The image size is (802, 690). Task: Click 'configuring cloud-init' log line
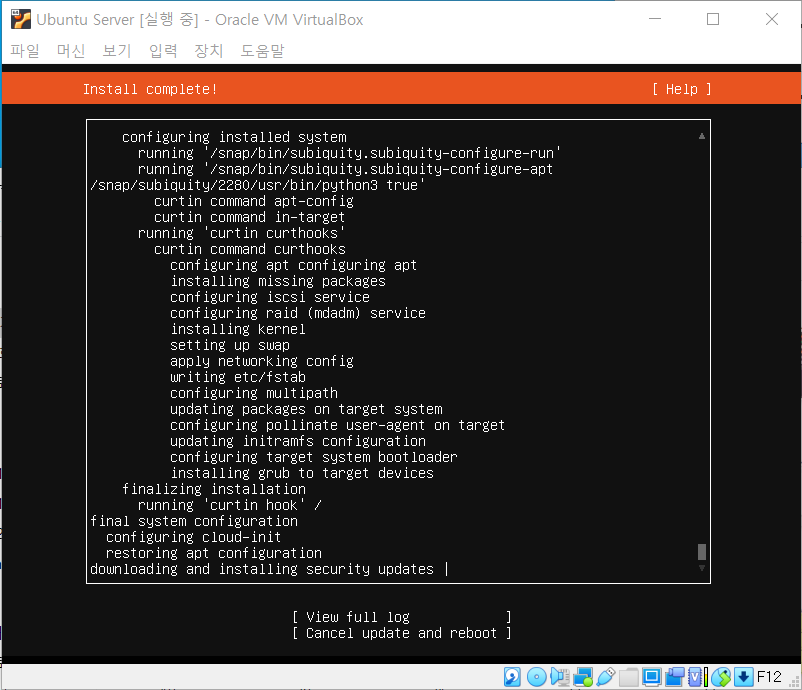(x=193, y=537)
